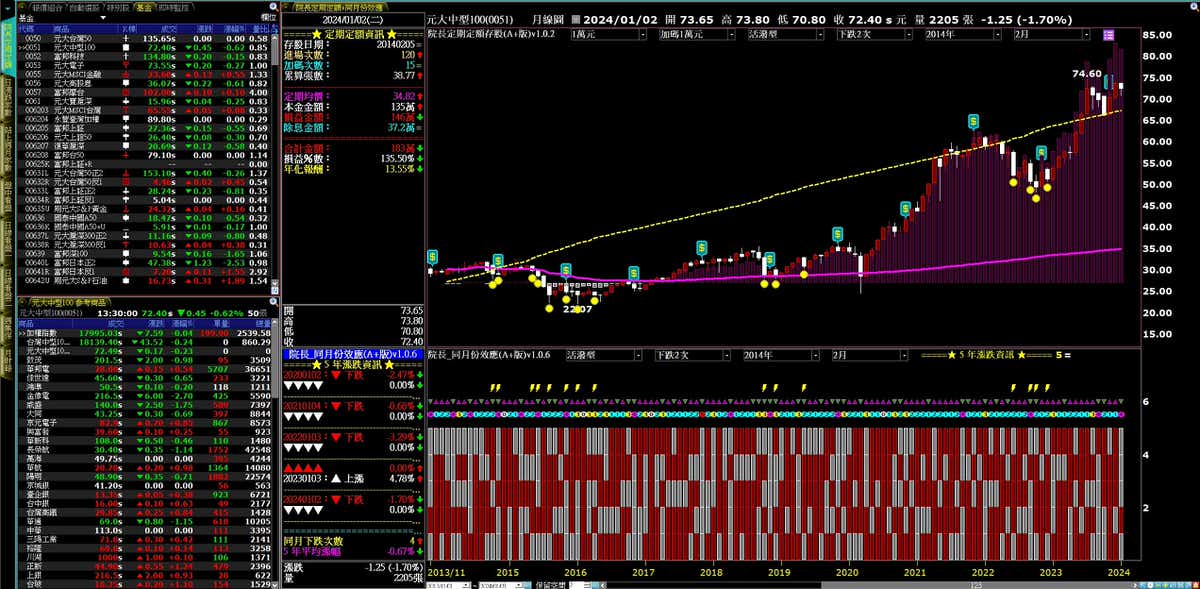Switch to the 自動選股 tab
Image resolution: width=1200 pixels, height=589 pixels.
pyautogui.click(x=80, y=7)
